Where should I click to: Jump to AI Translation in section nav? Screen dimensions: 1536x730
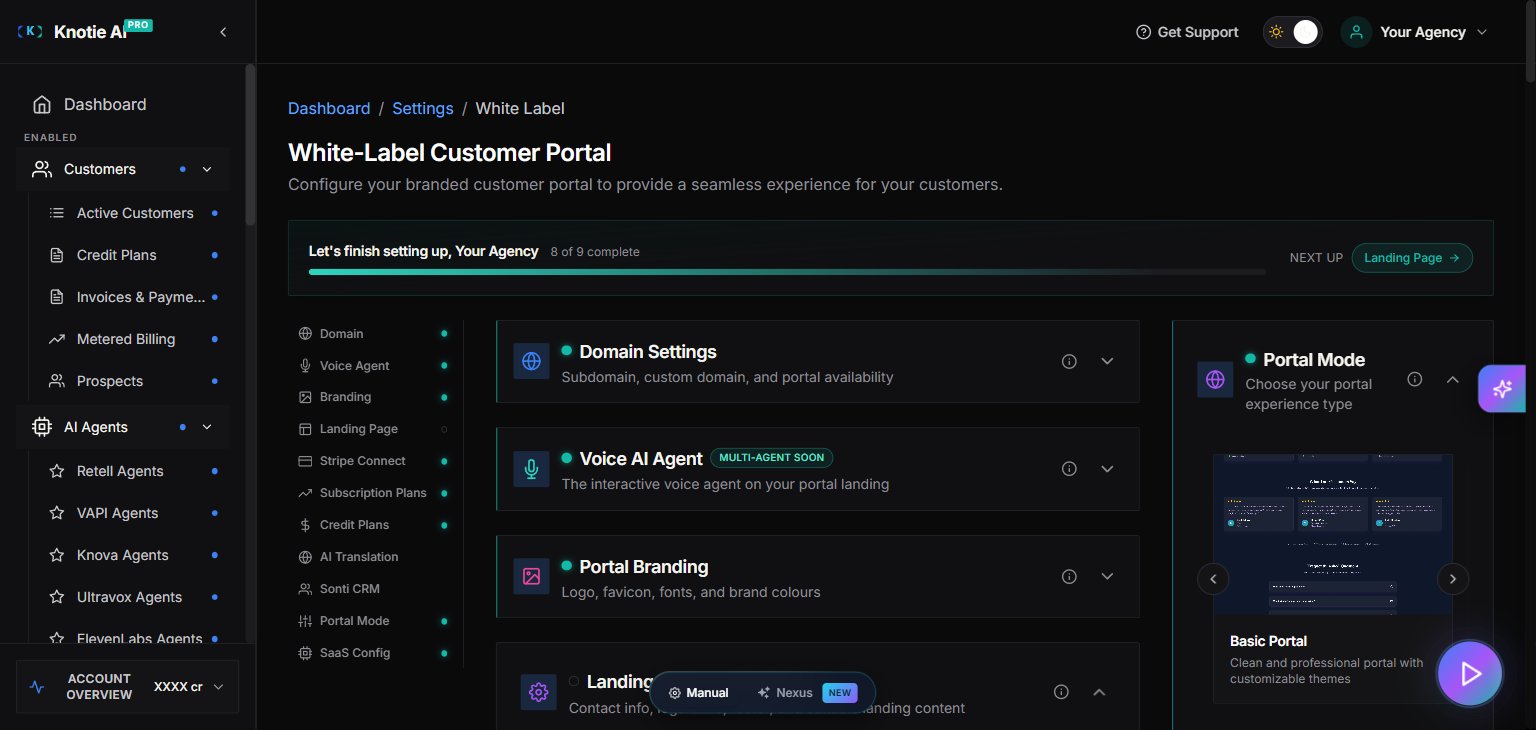(373, 557)
